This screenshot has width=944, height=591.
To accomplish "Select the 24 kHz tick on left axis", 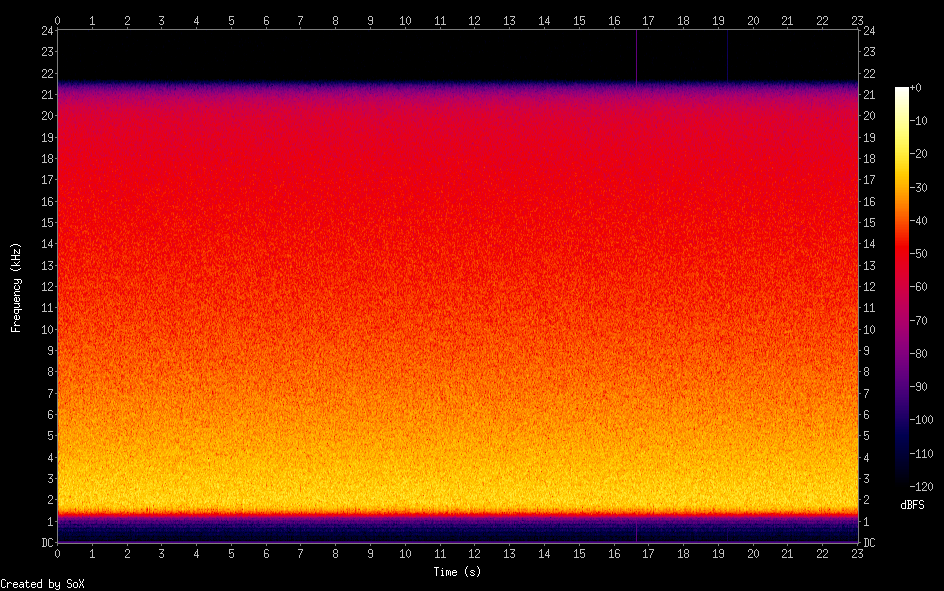I will (x=46, y=31).
